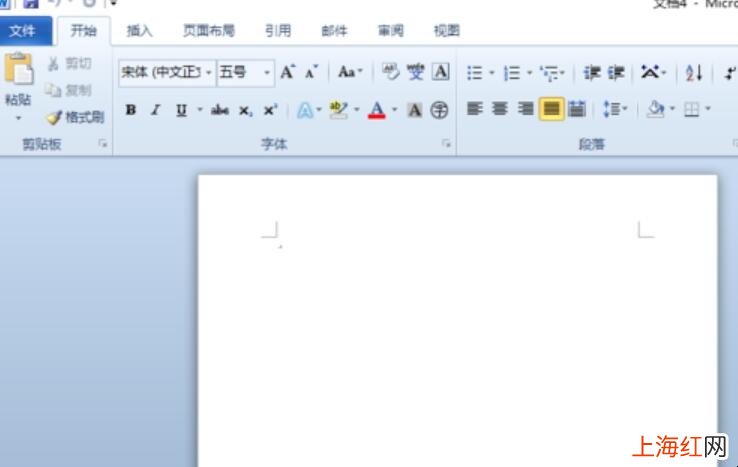Click the Enclosed Characters icon
This screenshot has width=738, height=467.
click(x=439, y=110)
